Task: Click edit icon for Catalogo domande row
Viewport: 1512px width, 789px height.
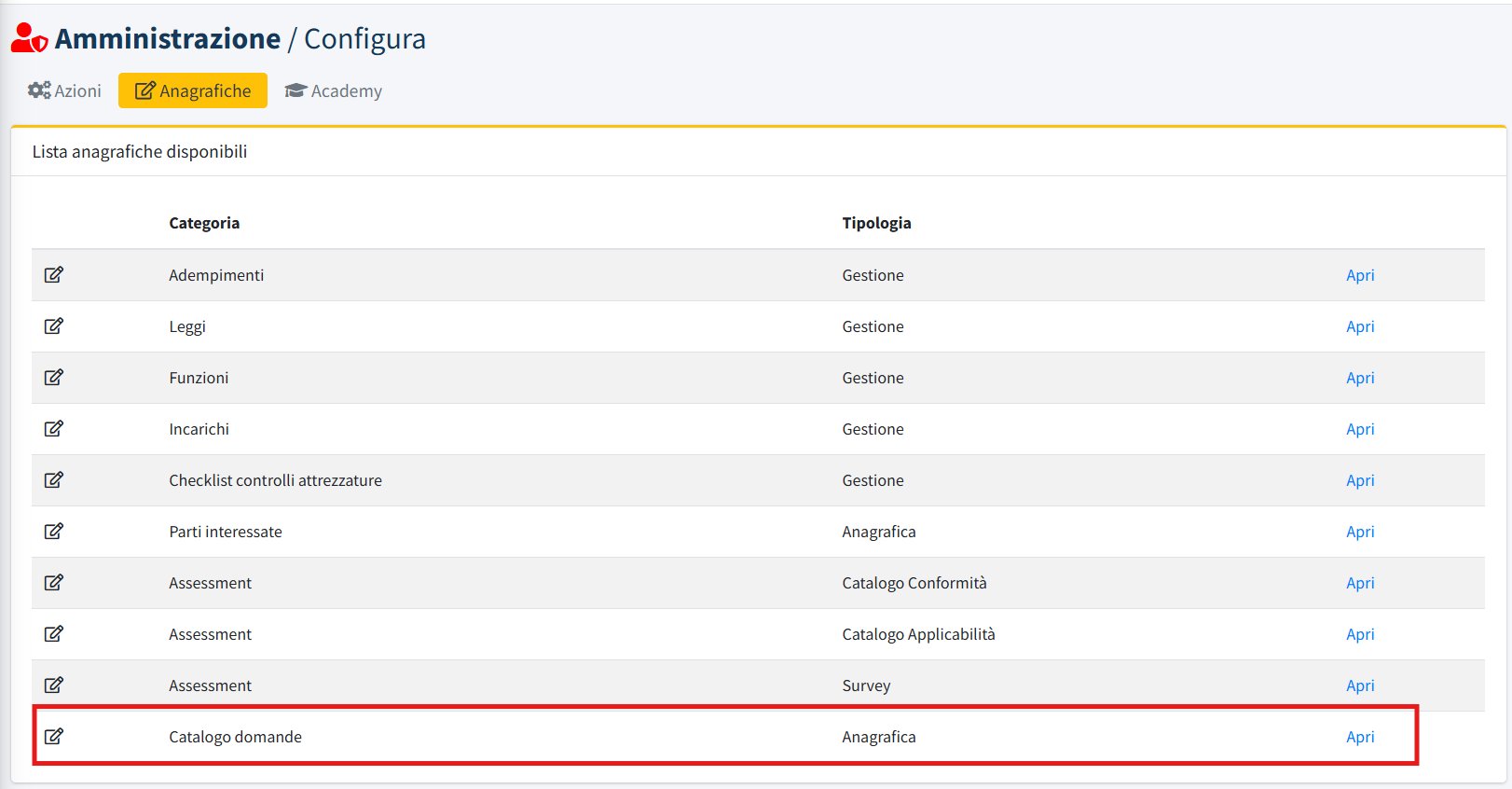Action: [54, 737]
